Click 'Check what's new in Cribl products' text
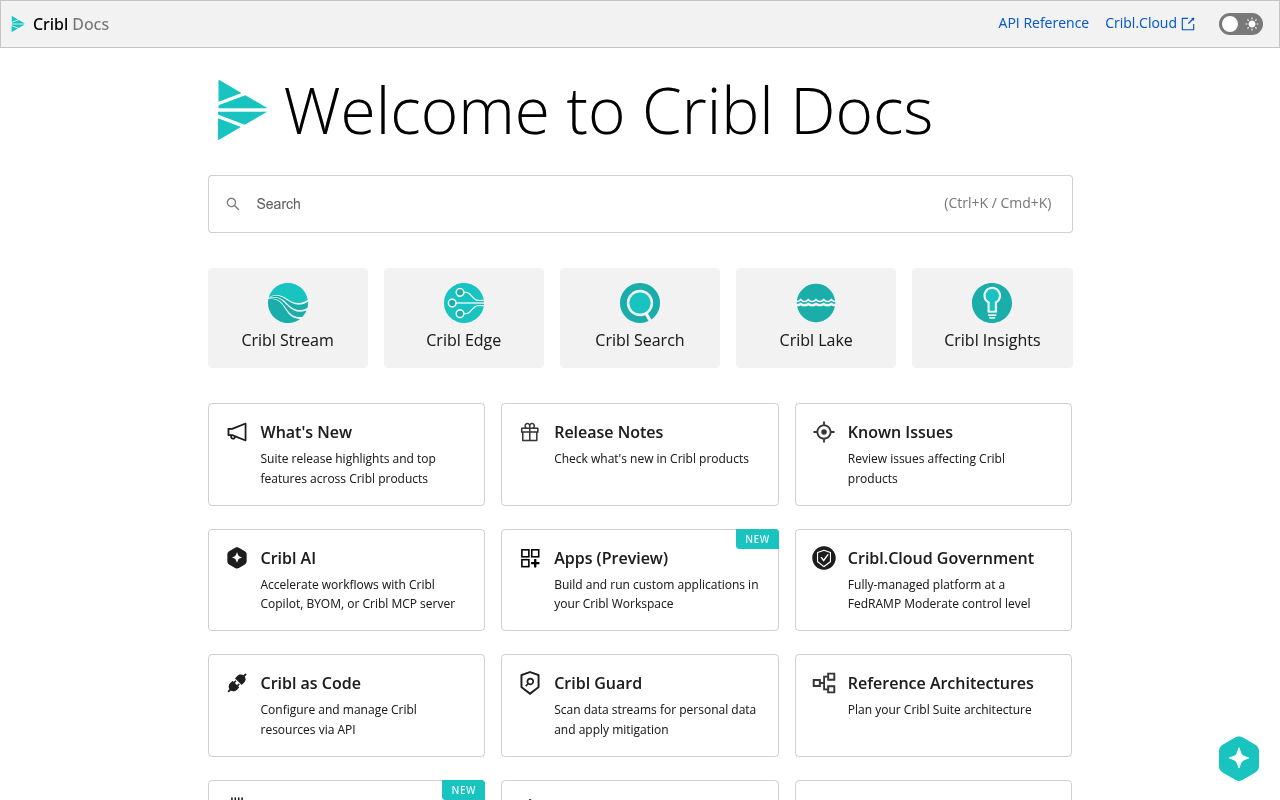Screen dimensions: 1280x800 coord(652,459)
